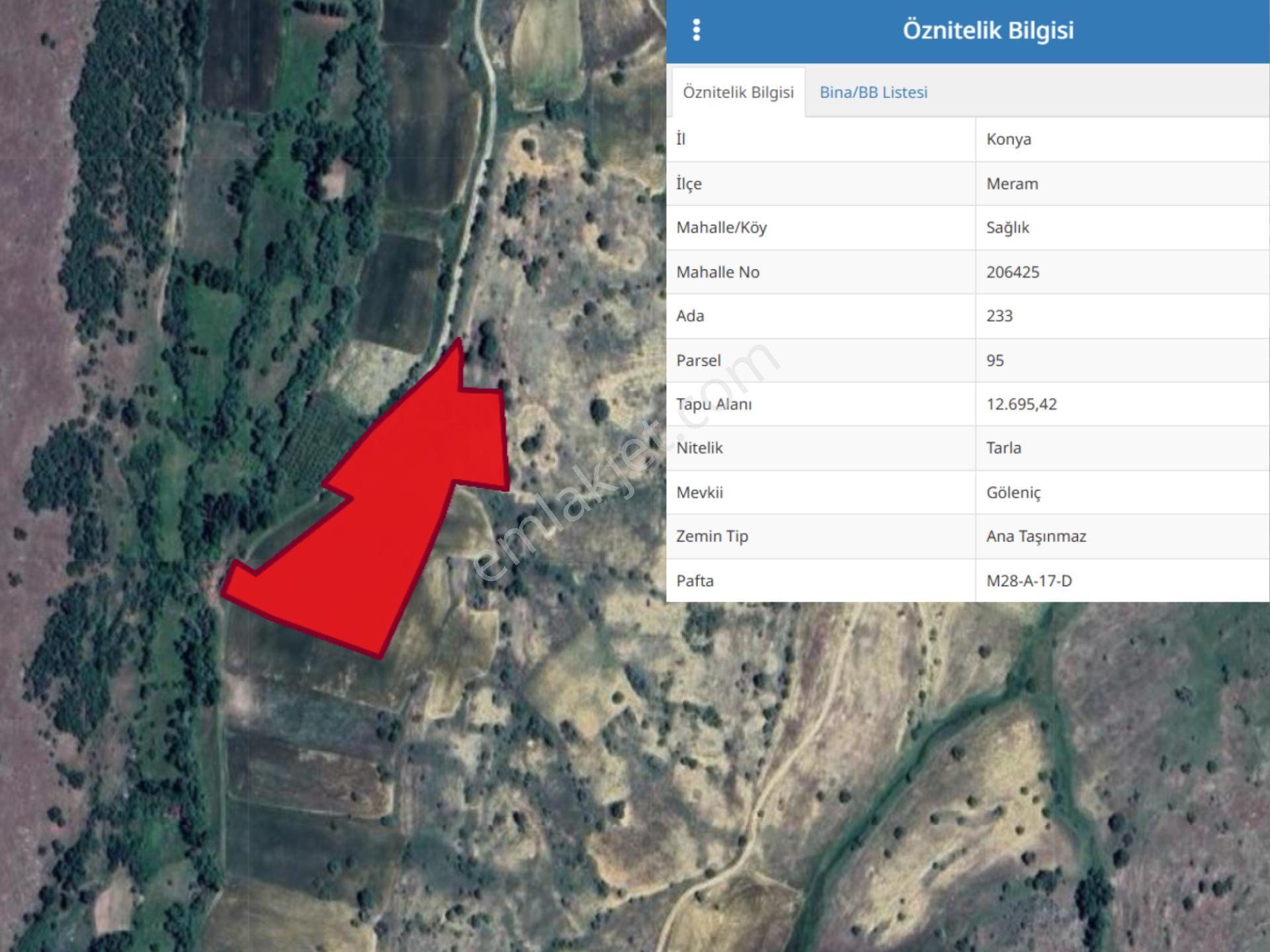1270x952 pixels.
Task: Click the Parsel label cell
Action: [821, 360]
